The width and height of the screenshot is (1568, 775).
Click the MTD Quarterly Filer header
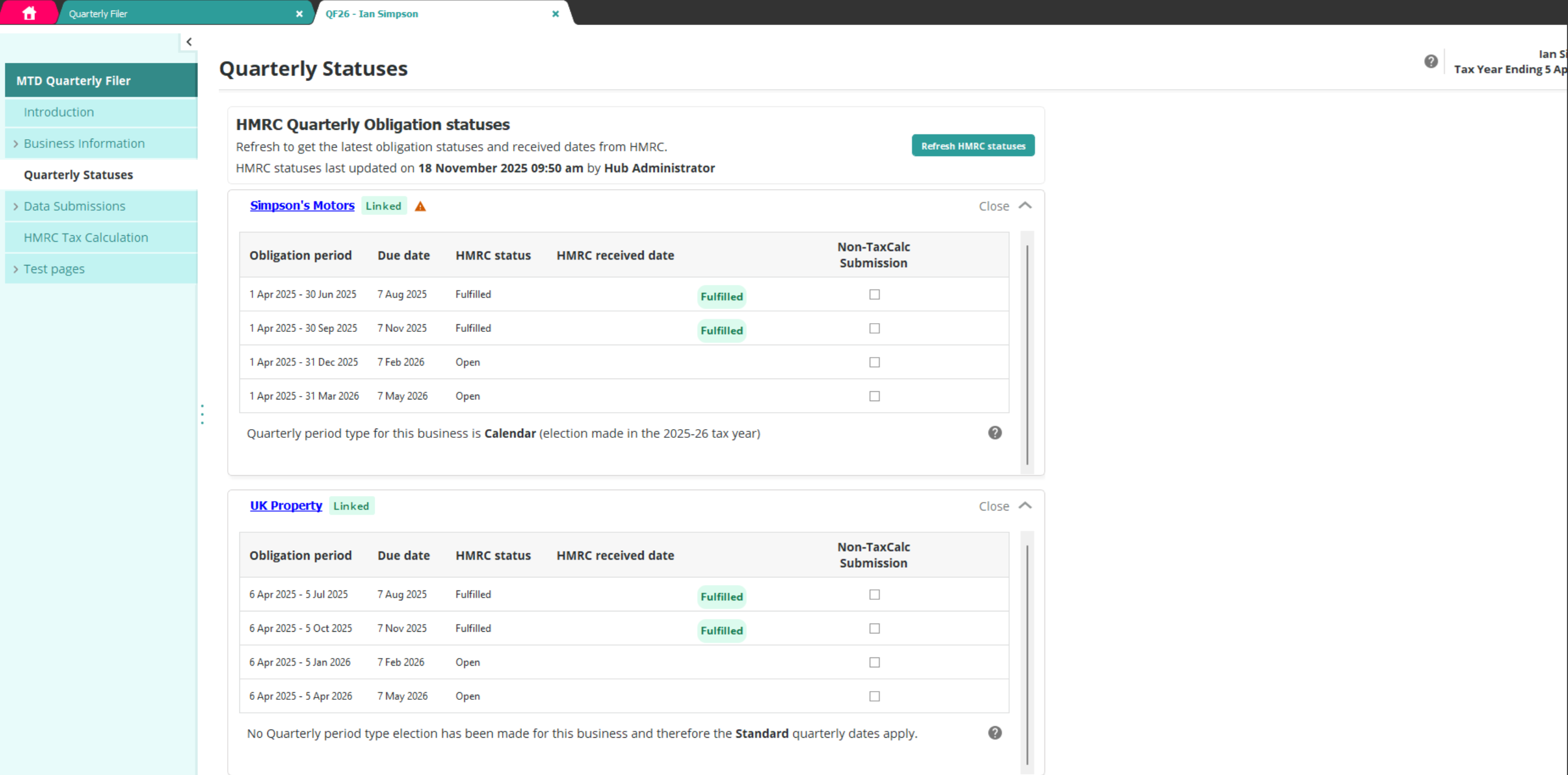tap(101, 80)
